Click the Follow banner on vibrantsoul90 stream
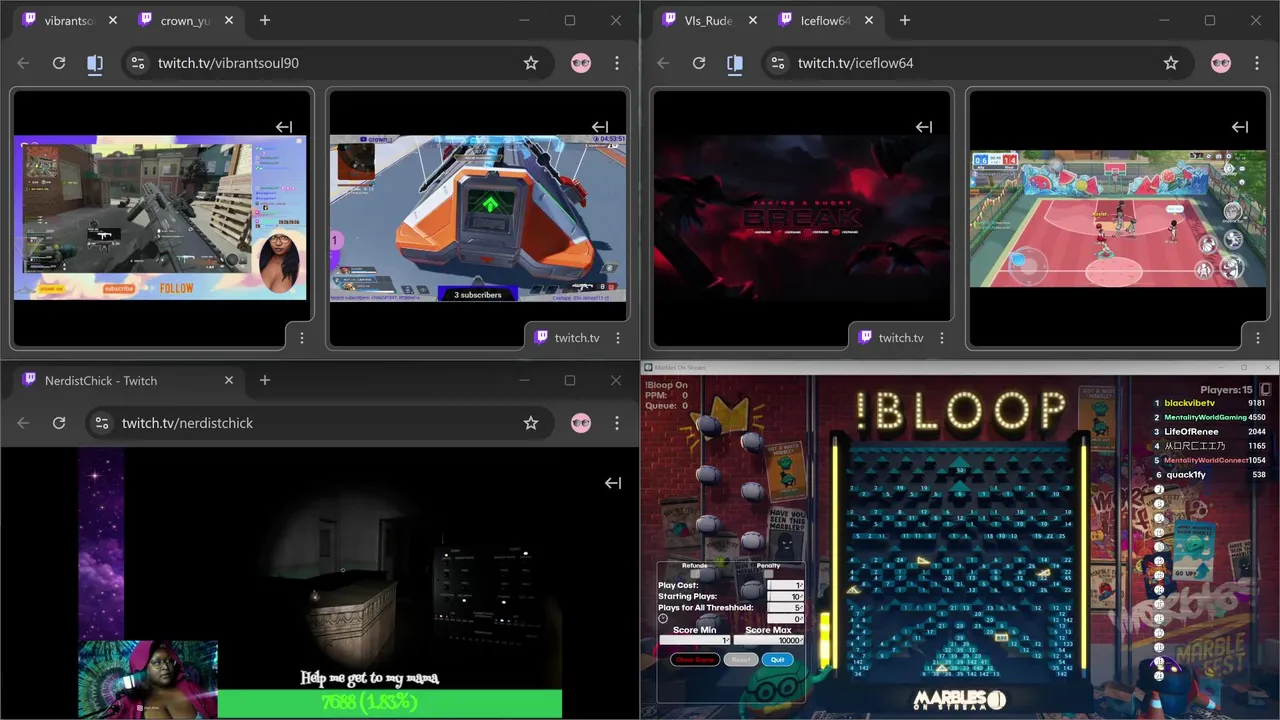1280x720 pixels. [176, 288]
